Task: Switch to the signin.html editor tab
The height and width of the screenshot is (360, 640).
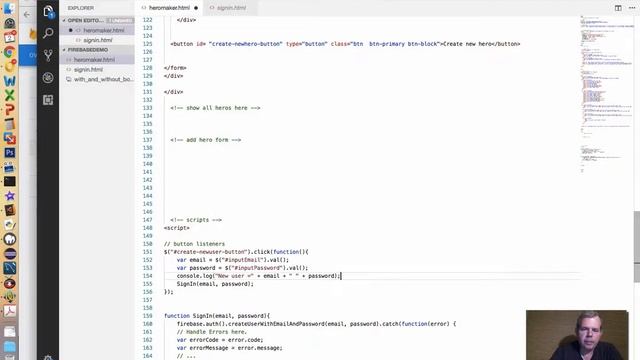Action: (231, 8)
